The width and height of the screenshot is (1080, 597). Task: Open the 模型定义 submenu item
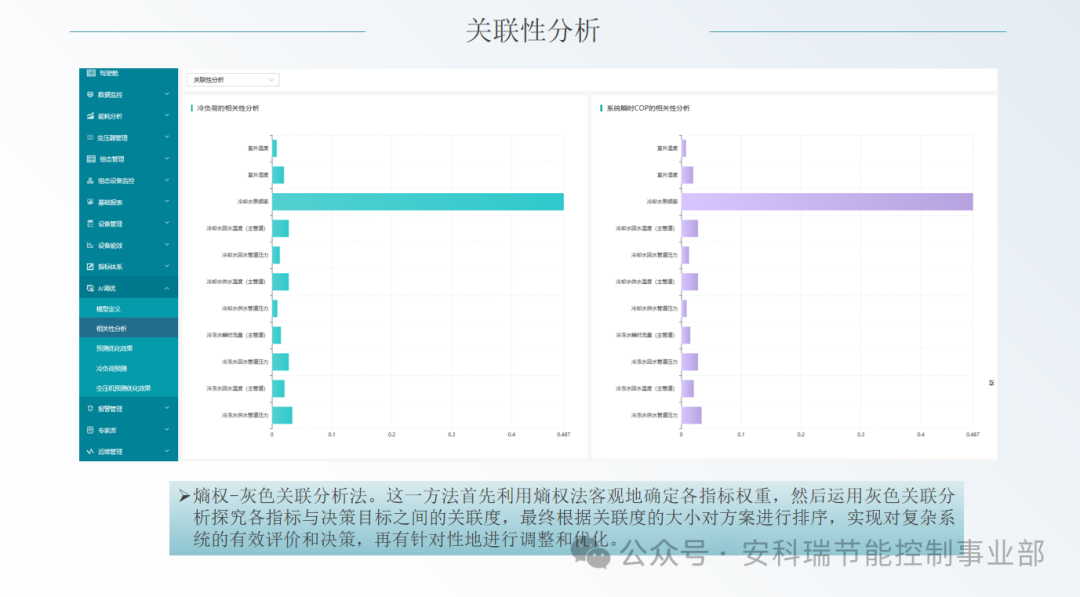click(x=129, y=308)
